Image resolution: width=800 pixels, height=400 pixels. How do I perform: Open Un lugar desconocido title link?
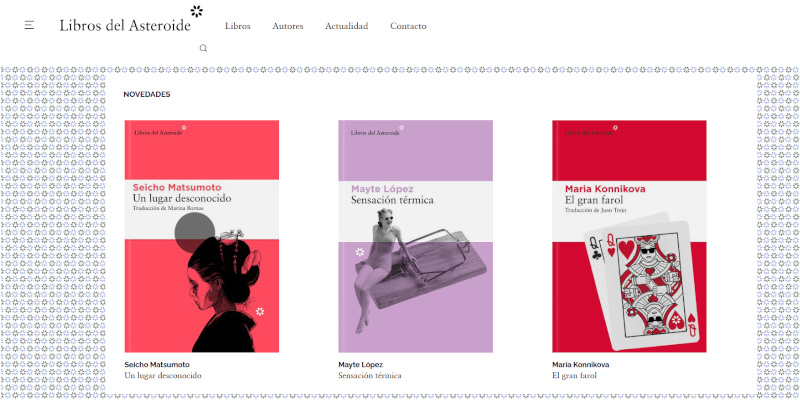[x=163, y=376]
